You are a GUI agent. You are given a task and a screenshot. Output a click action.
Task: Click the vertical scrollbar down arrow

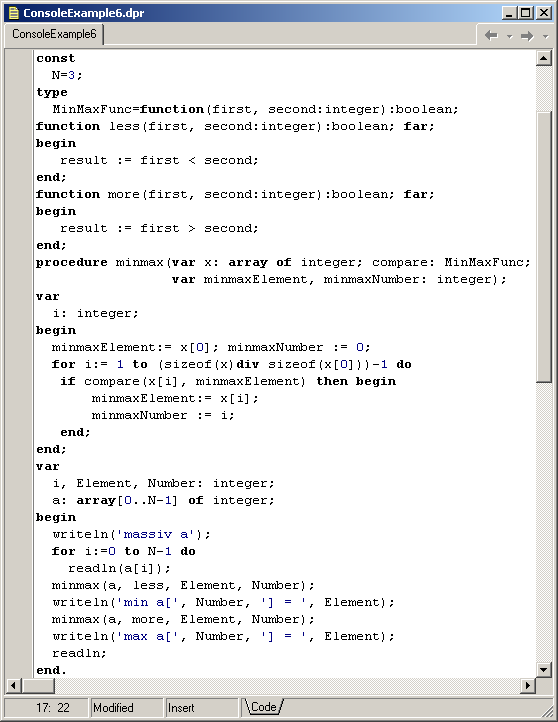[544, 670]
